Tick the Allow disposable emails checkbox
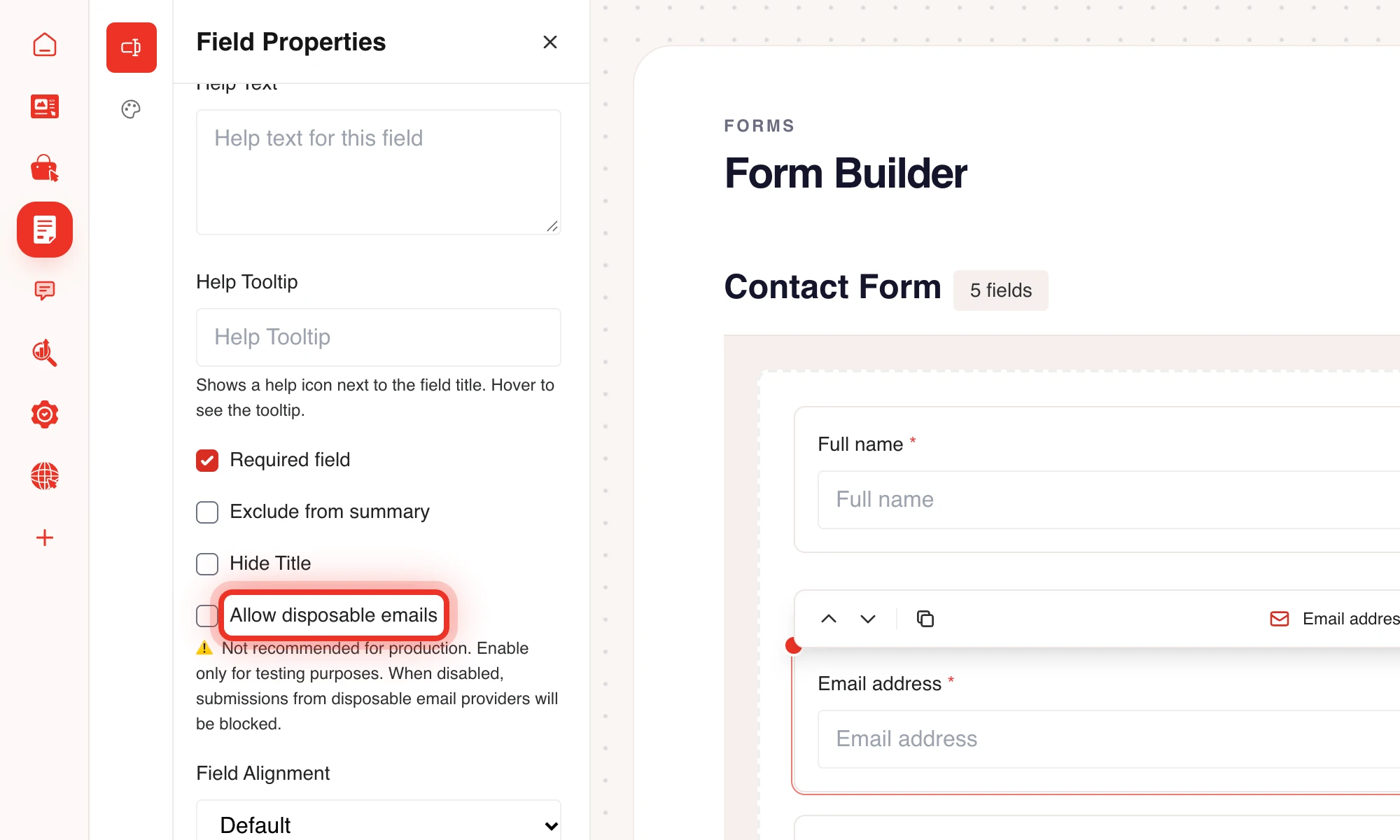 pyautogui.click(x=207, y=616)
